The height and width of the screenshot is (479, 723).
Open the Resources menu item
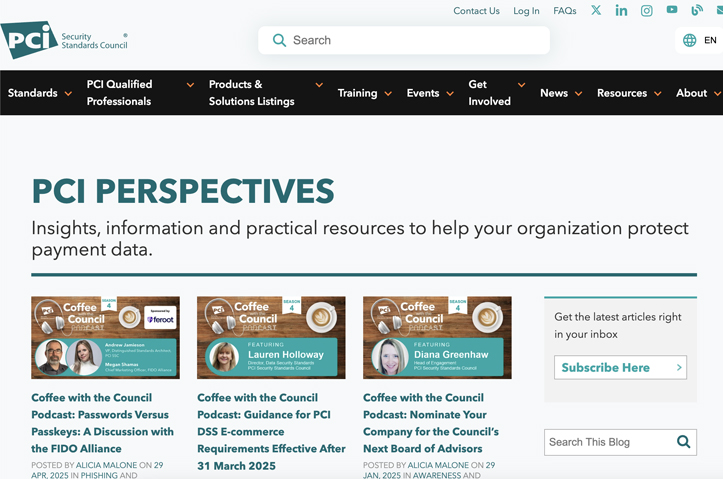click(622, 93)
